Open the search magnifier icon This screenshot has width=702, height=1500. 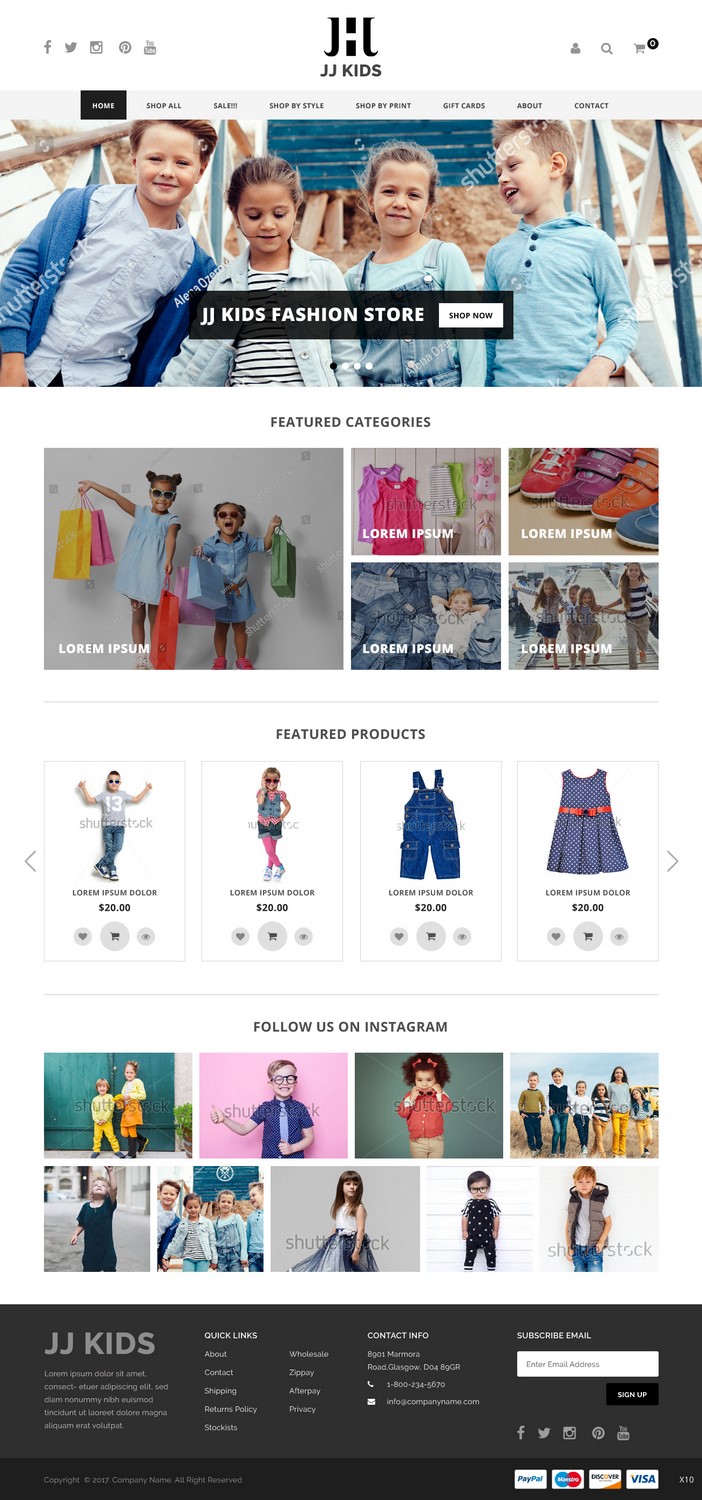click(607, 48)
